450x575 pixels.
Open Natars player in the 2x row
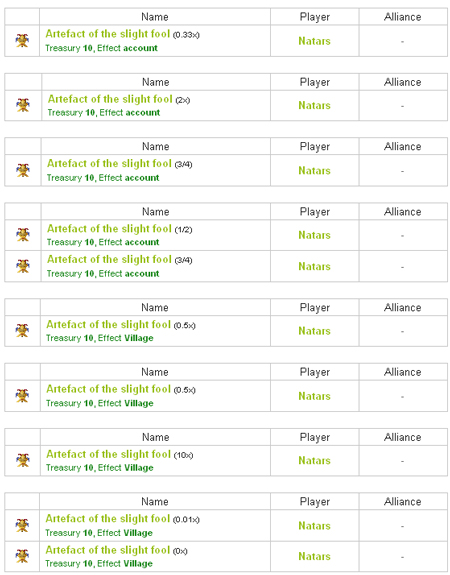[314, 105]
